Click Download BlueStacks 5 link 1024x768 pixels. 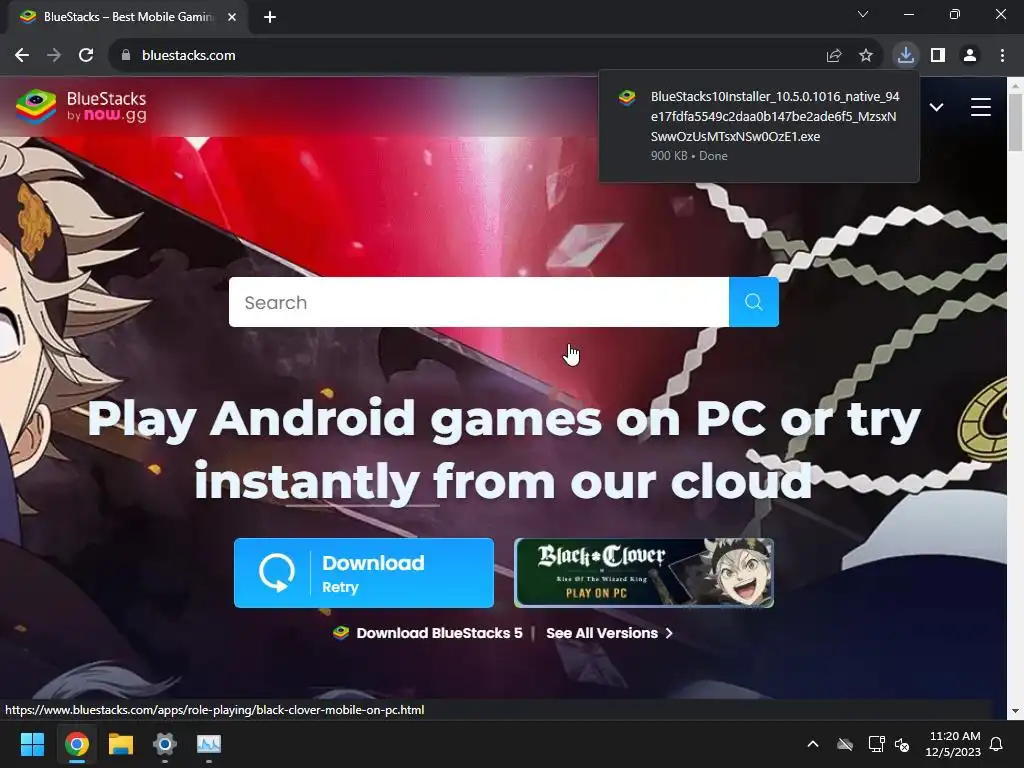click(x=428, y=633)
